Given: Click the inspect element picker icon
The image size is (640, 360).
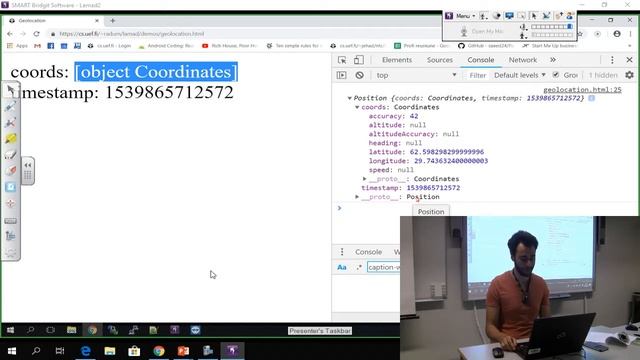Looking at the screenshot, I should 342,60.
